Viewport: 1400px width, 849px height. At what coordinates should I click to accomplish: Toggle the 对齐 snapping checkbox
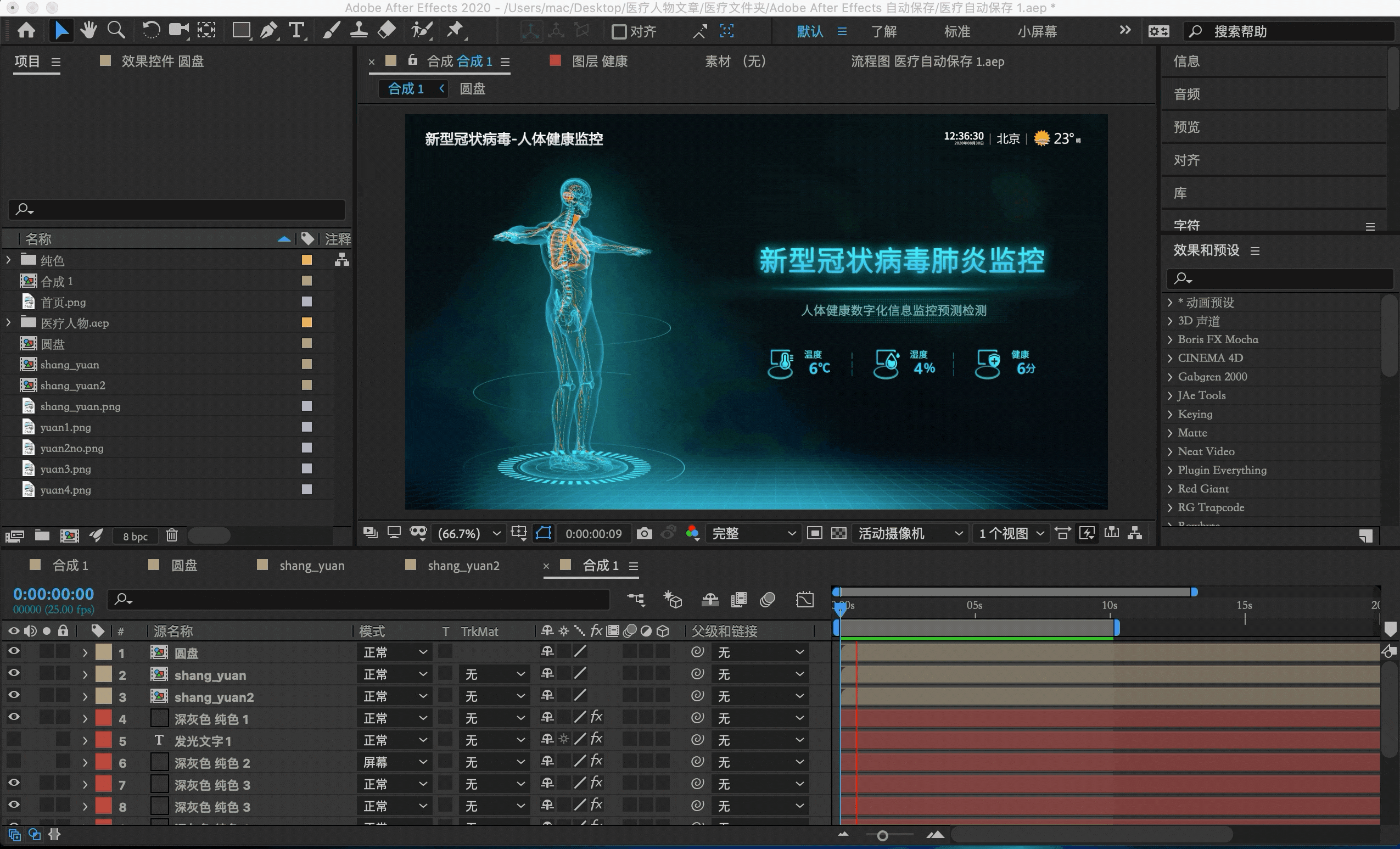pyautogui.click(x=619, y=31)
